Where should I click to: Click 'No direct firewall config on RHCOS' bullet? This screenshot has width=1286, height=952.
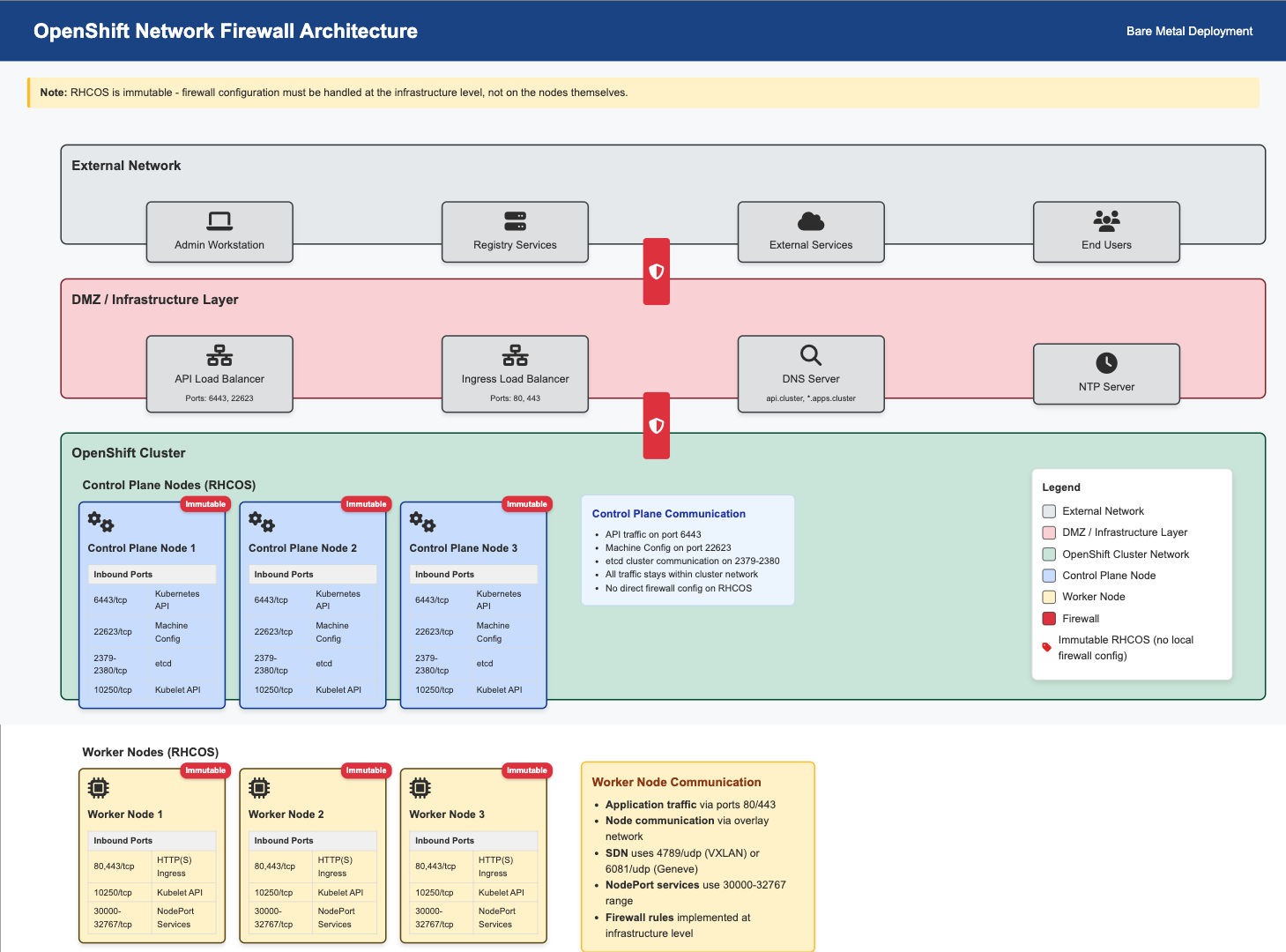click(679, 588)
